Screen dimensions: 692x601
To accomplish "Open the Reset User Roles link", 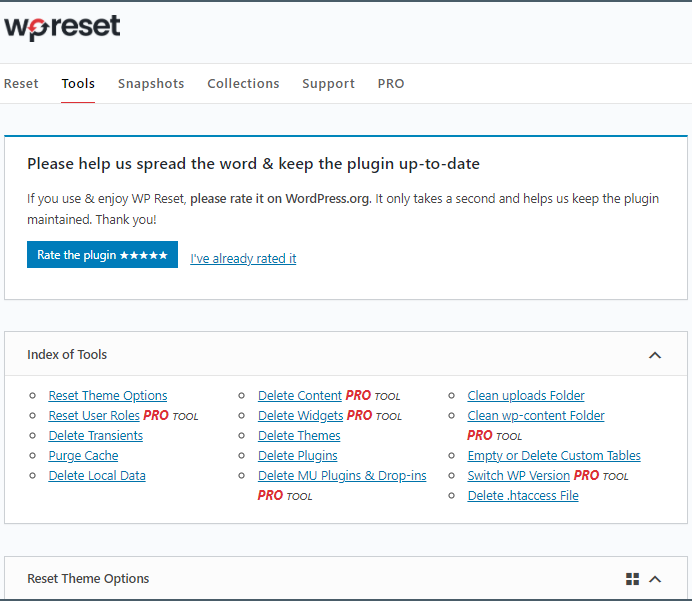I will (x=94, y=416).
